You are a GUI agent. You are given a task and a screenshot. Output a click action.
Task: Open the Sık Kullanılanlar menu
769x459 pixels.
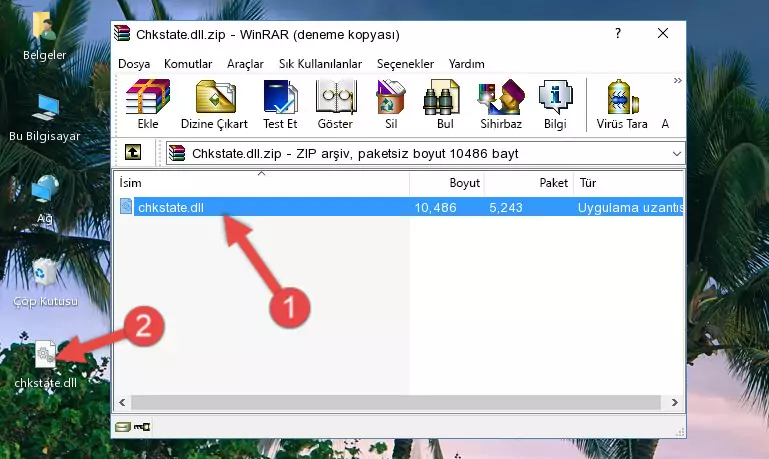[x=320, y=64]
